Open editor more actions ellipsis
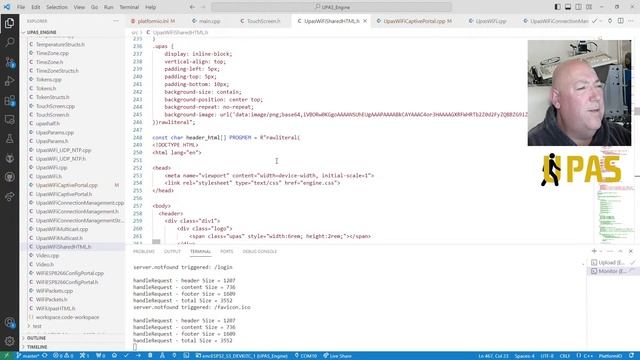This screenshot has width=640, height=360. tap(631, 21)
